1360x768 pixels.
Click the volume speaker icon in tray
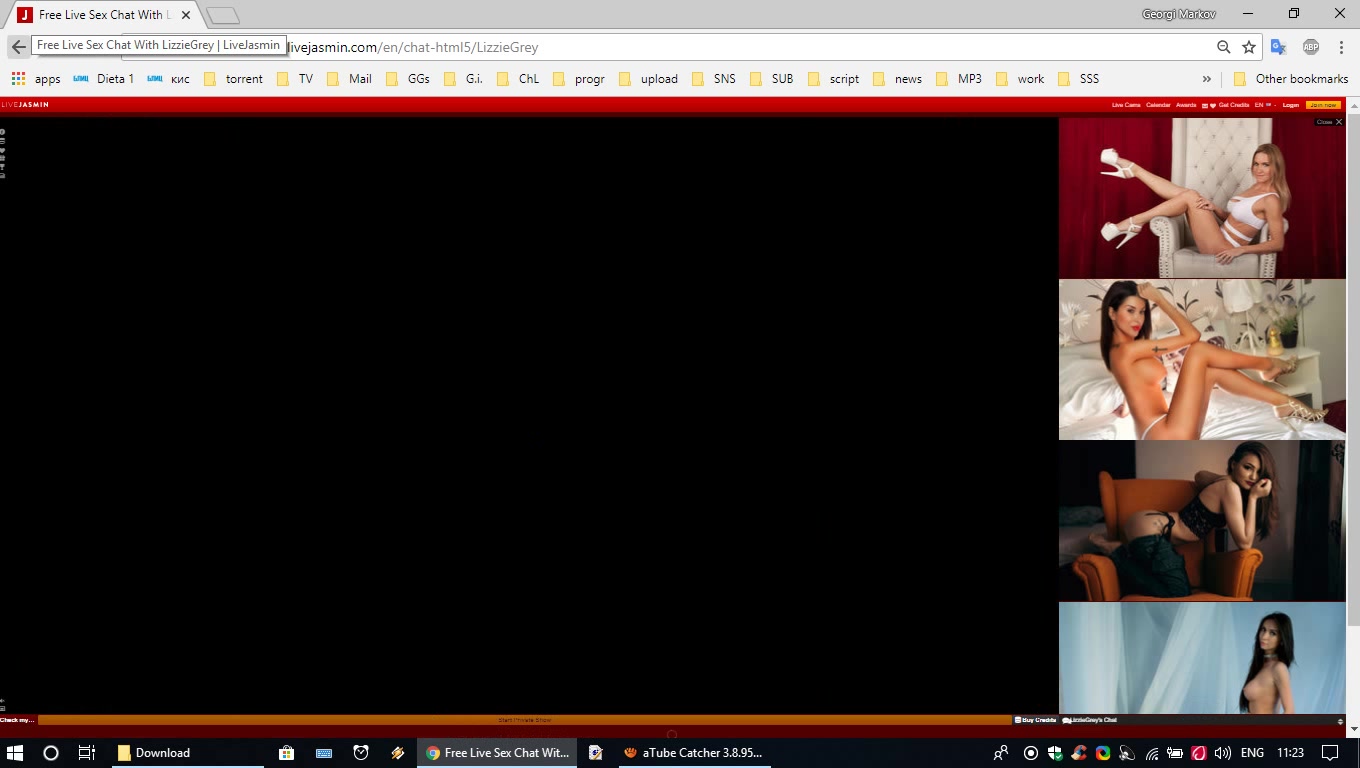click(x=1223, y=753)
